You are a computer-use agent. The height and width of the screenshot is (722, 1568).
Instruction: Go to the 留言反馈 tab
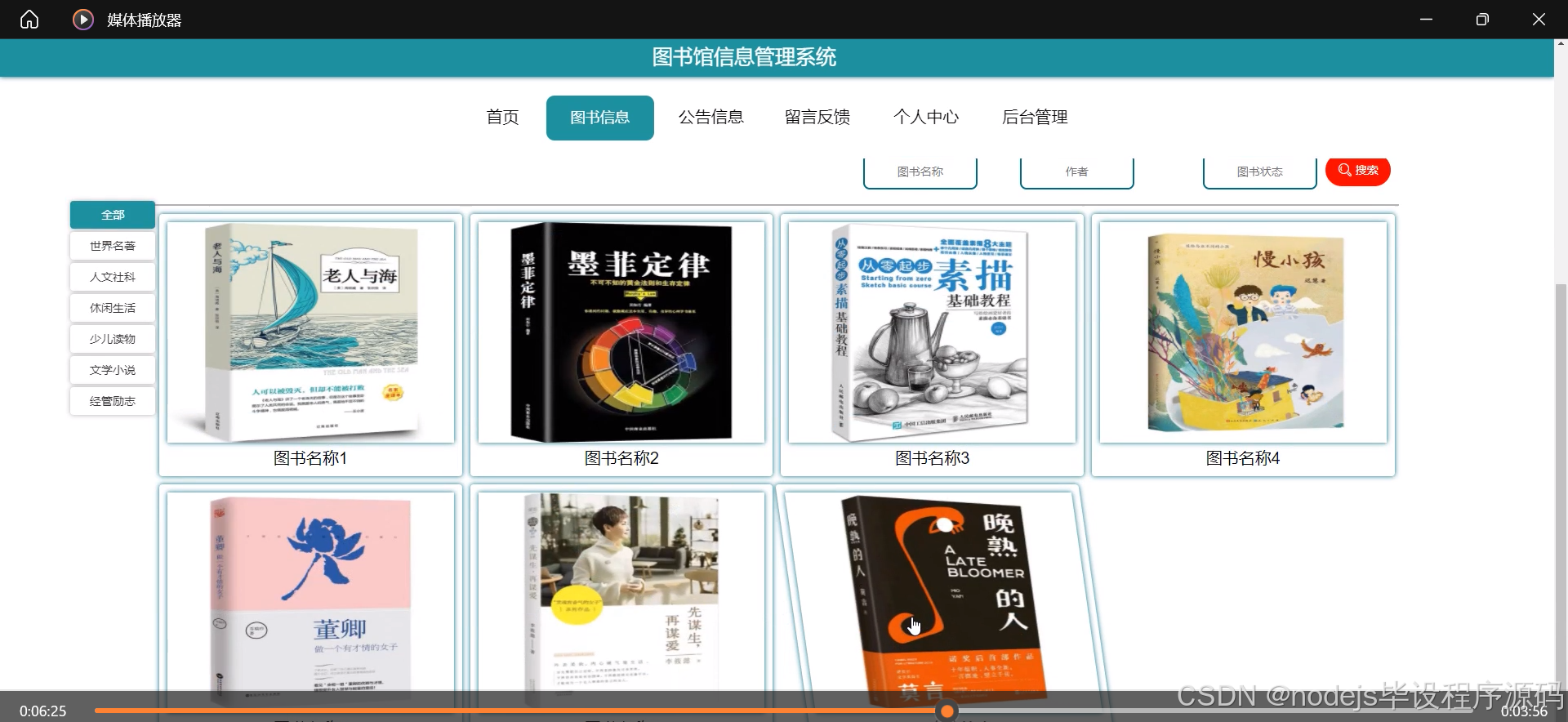click(817, 118)
